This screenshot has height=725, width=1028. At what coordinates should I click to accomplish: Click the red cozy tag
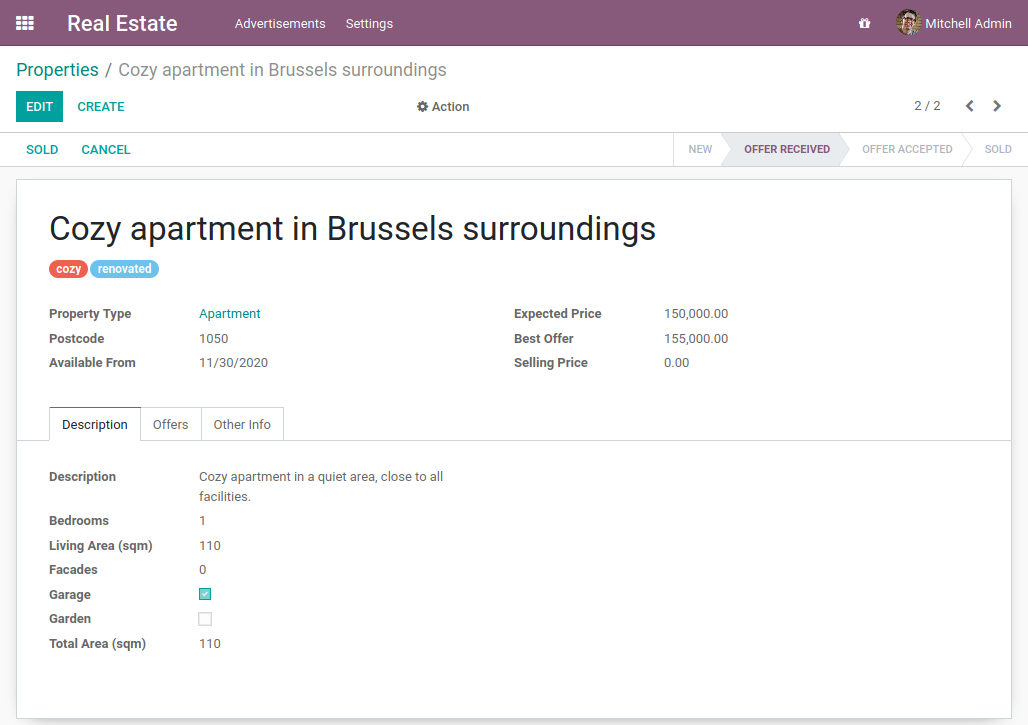(x=68, y=269)
